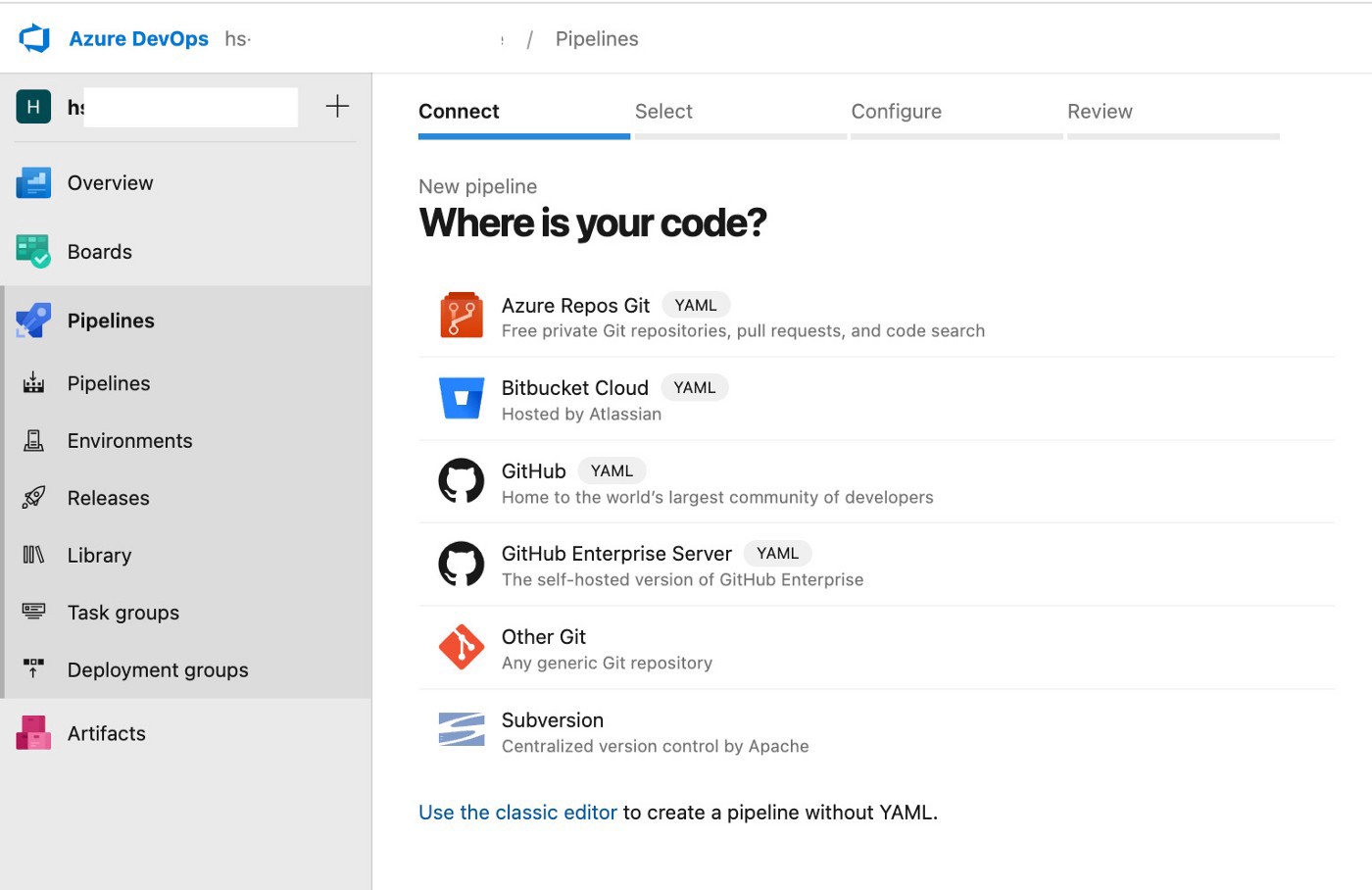
Task: Click the Environments icon
Action: [x=33, y=440]
